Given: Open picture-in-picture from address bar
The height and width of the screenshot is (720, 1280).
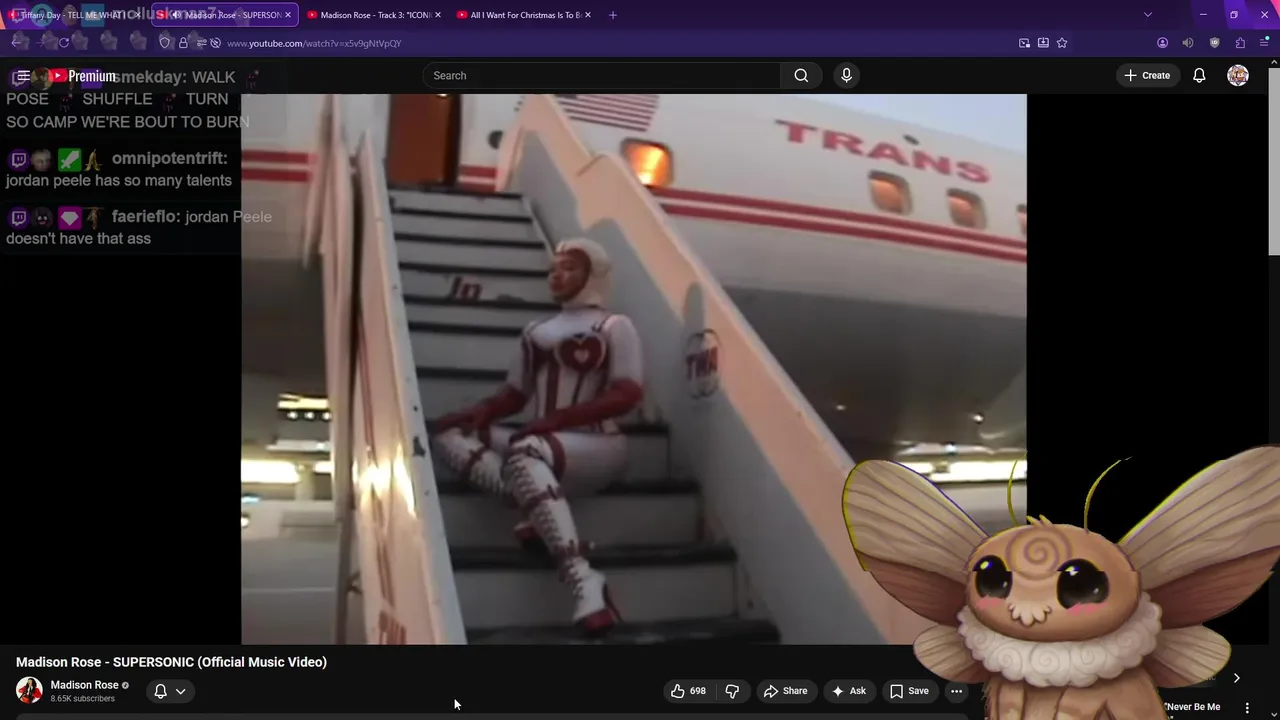Looking at the screenshot, I should (x=1024, y=43).
